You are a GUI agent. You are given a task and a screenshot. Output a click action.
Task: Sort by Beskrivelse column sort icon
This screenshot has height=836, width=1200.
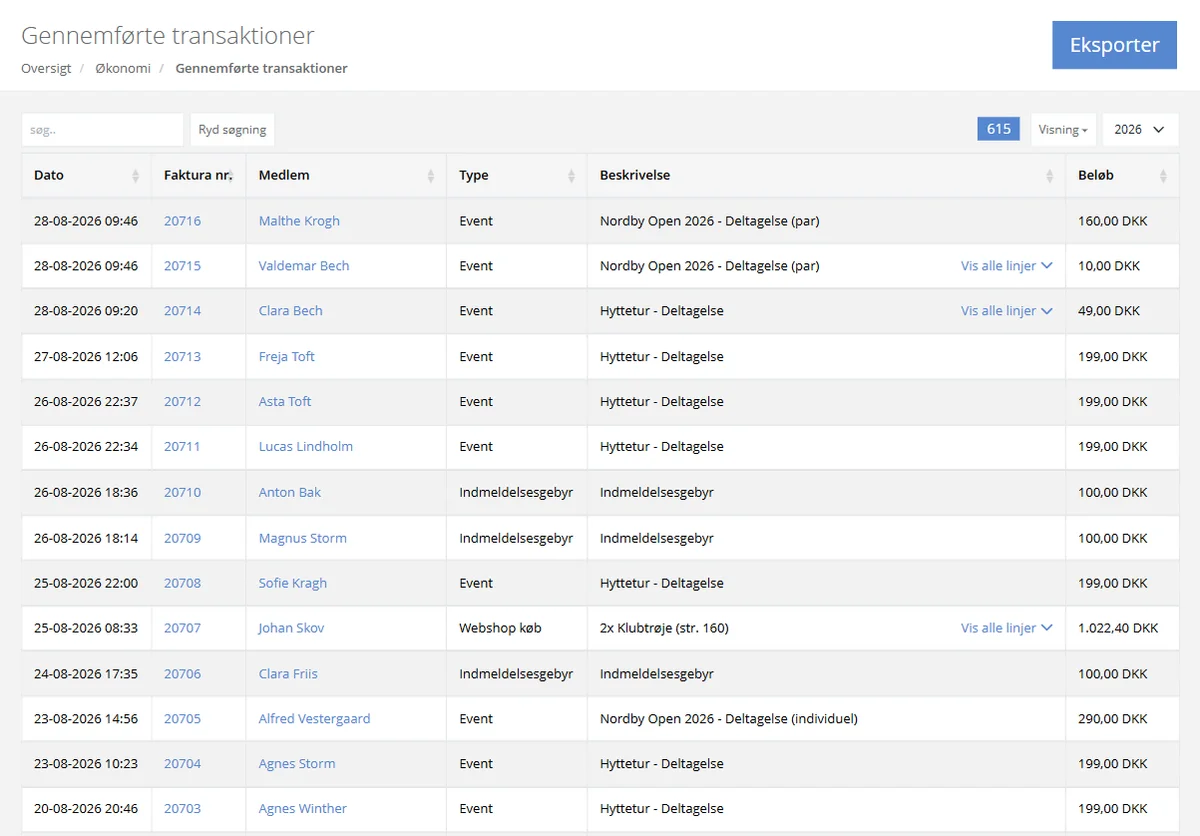[x=1050, y=176]
